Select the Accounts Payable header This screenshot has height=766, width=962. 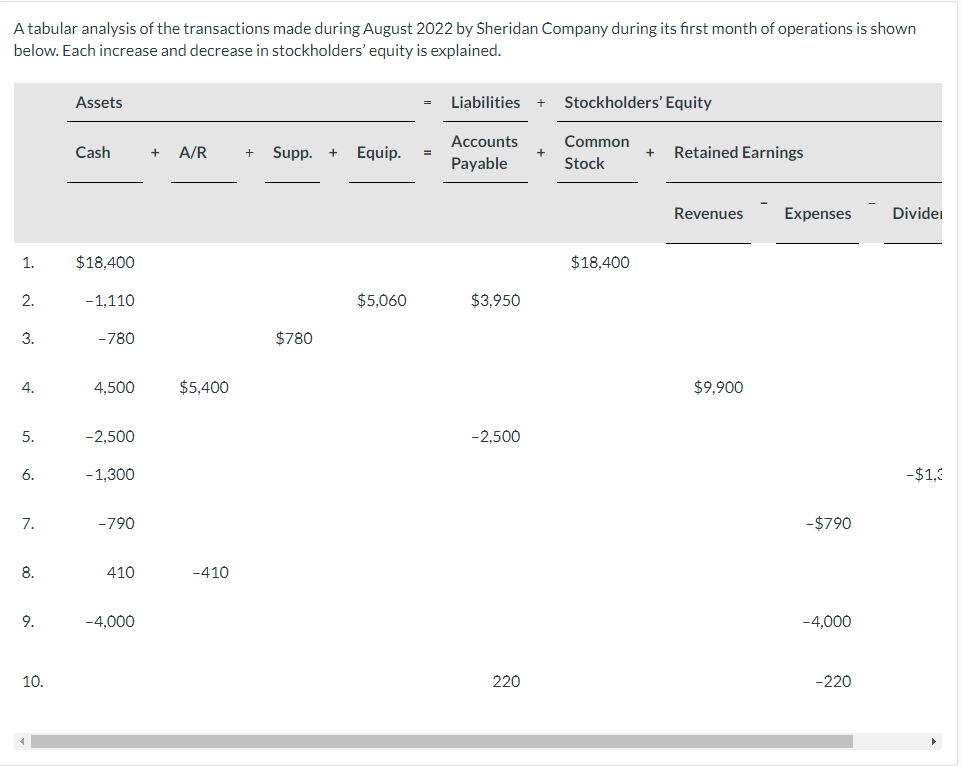coord(485,151)
